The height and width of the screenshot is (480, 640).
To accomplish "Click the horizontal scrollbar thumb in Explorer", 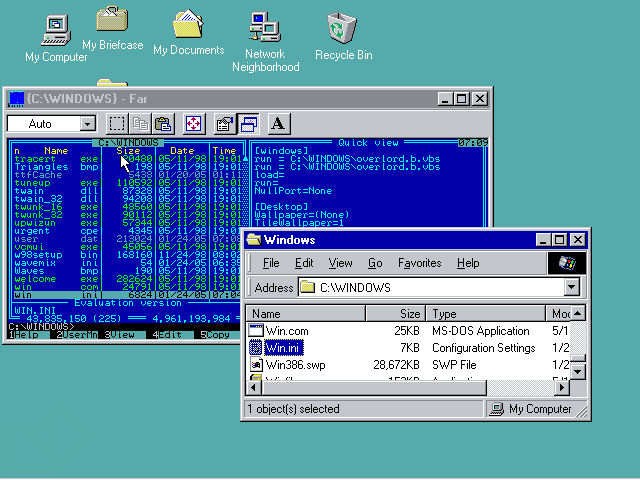I will (x=374, y=387).
